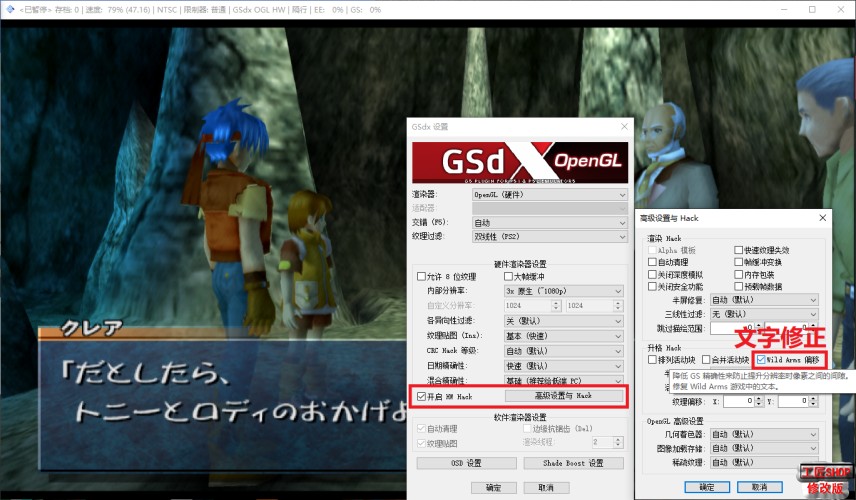Open the 半屏修复 dropdown

pyautogui.click(x=764, y=300)
